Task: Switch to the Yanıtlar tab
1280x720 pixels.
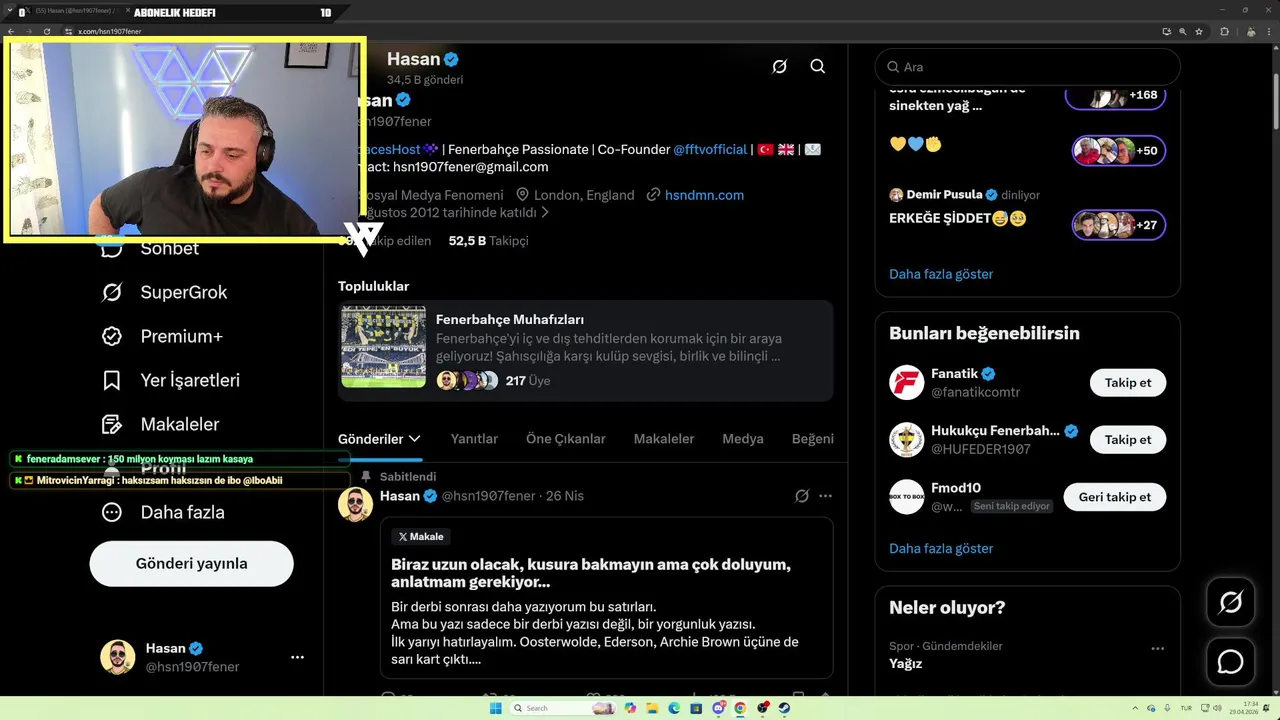Action: (474, 439)
